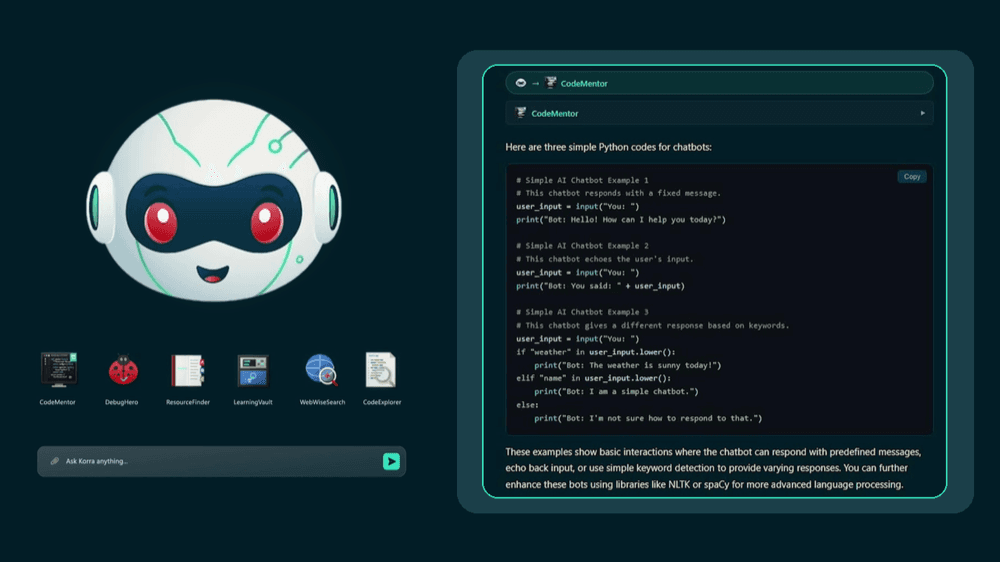Click the 'Here are three simple Python codes' text

(608, 147)
